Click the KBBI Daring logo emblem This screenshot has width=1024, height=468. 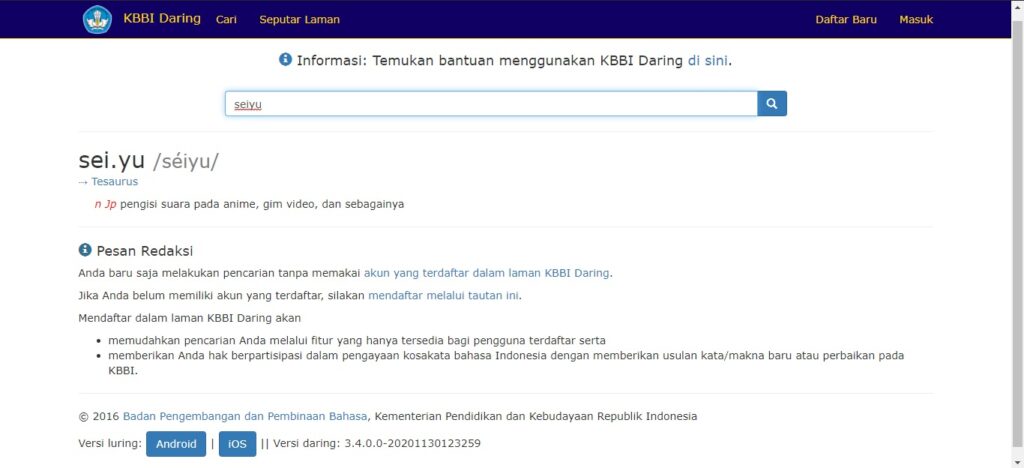[x=97, y=20]
